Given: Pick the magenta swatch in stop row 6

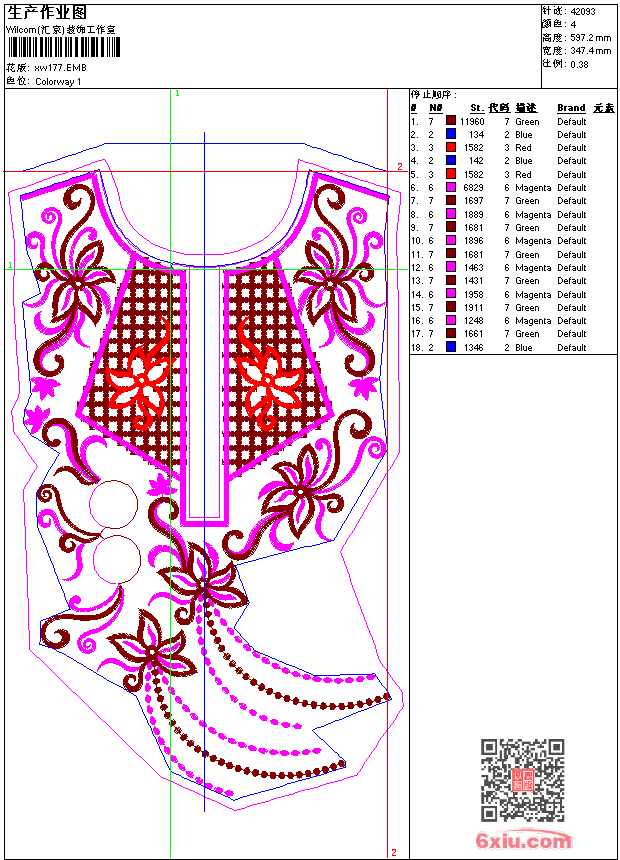Looking at the screenshot, I should 450,187.
